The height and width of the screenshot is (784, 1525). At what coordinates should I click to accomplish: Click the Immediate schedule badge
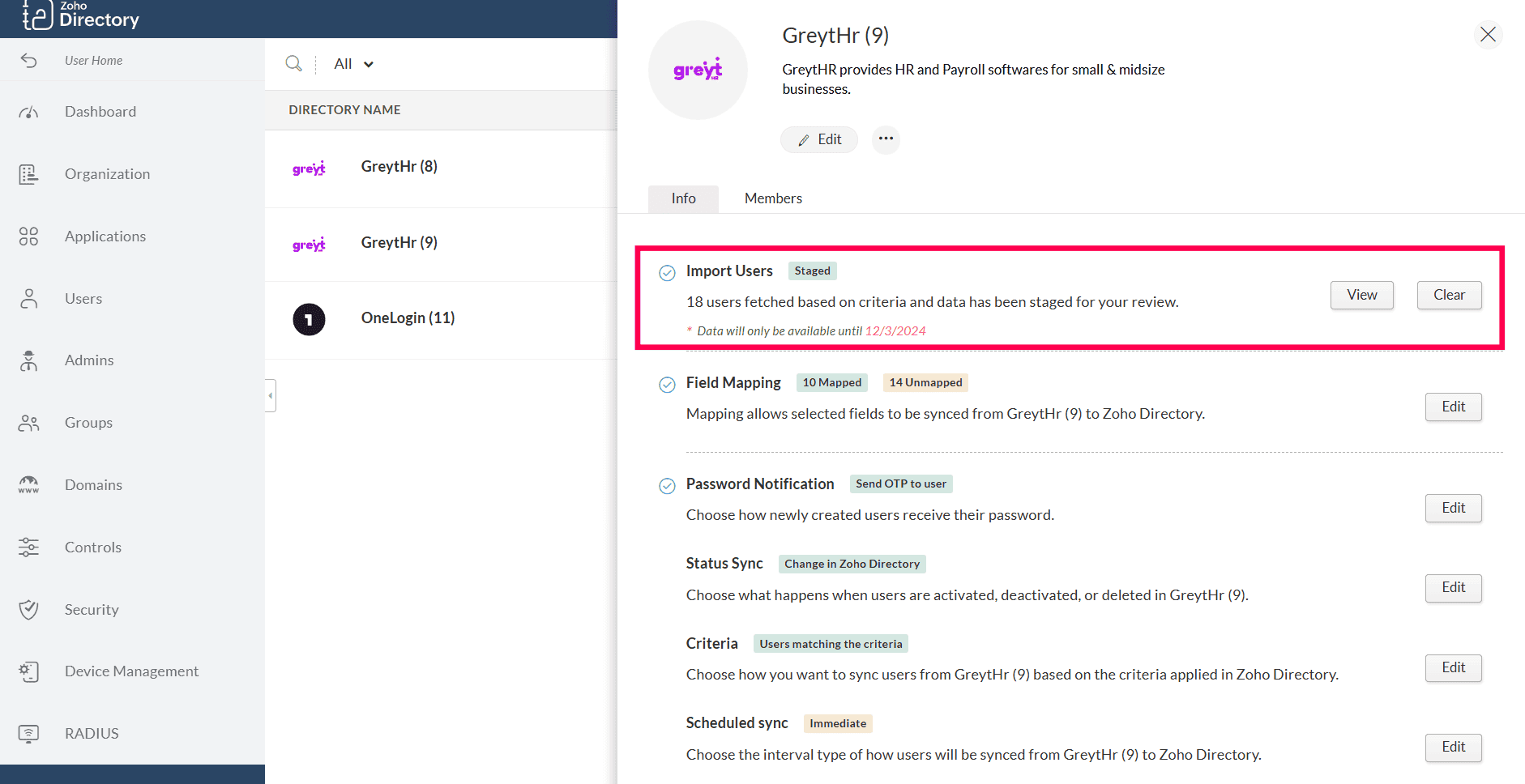tap(838, 723)
